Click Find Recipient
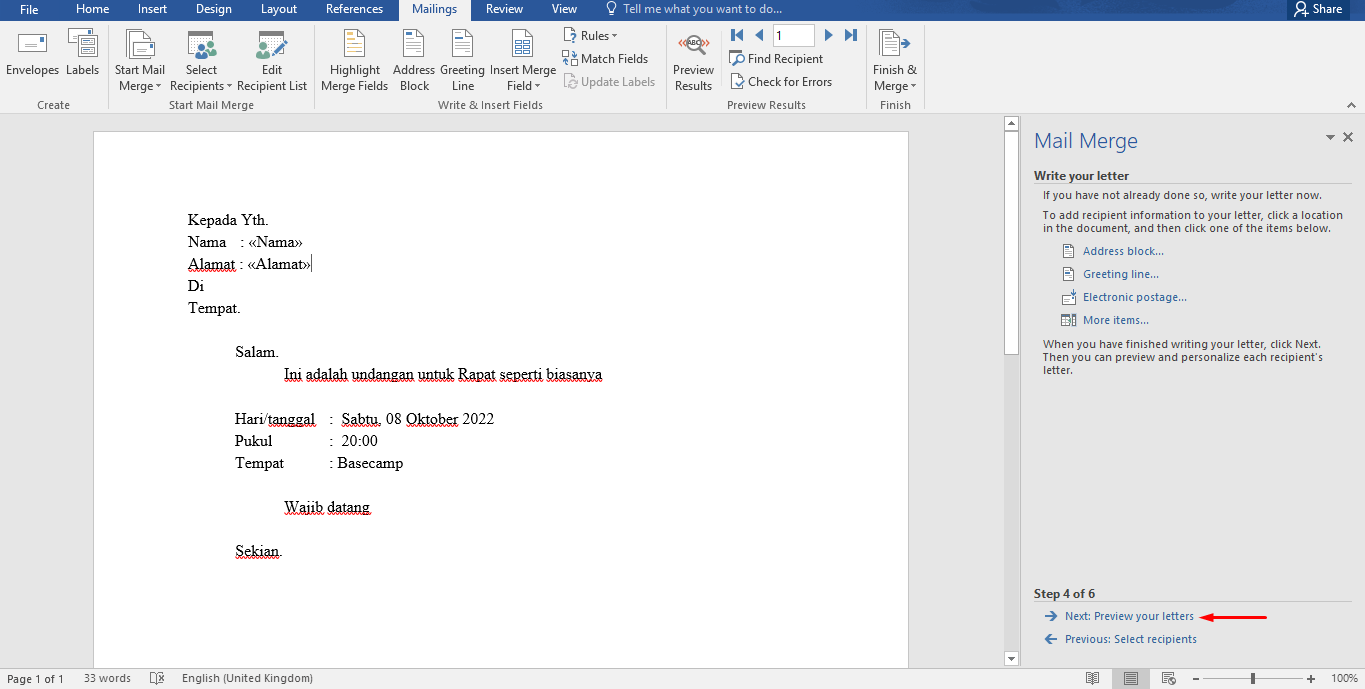This screenshot has width=1365, height=689. pyautogui.click(x=776, y=59)
